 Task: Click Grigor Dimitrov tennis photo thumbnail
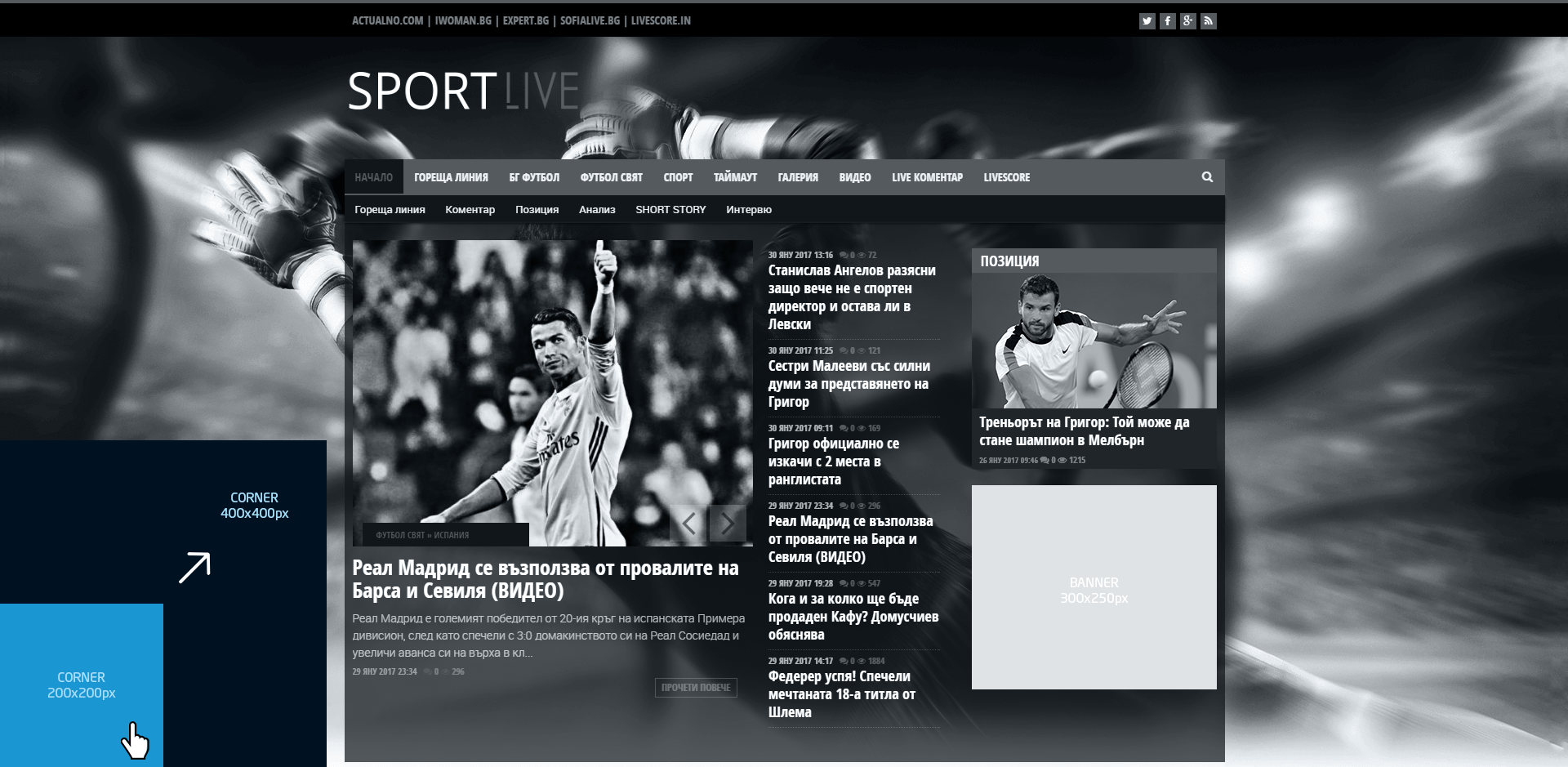point(1094,341)
